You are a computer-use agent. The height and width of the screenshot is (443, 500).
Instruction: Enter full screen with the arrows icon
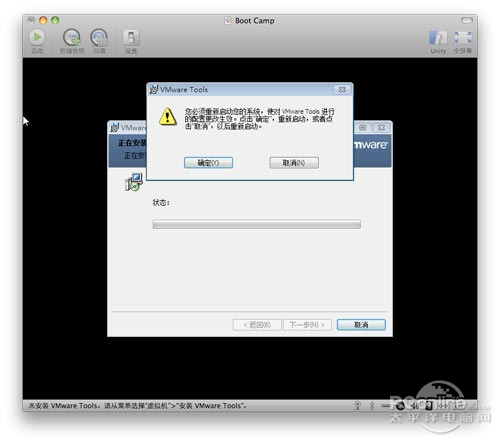click(463, 38)
